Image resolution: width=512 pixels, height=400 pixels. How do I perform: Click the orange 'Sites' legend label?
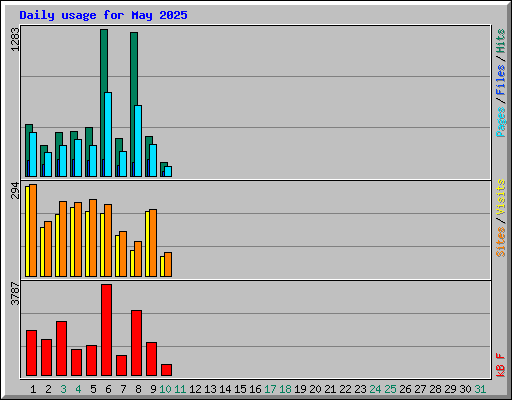(501, 242)
